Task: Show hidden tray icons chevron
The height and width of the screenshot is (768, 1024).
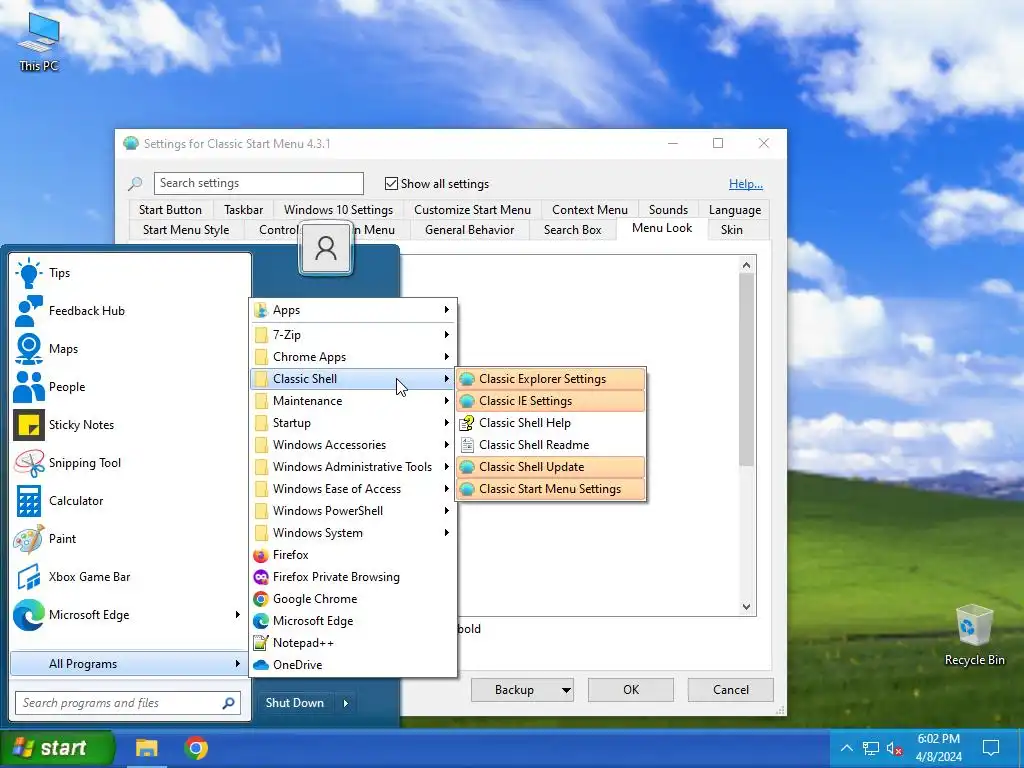Action: [846, 748]
